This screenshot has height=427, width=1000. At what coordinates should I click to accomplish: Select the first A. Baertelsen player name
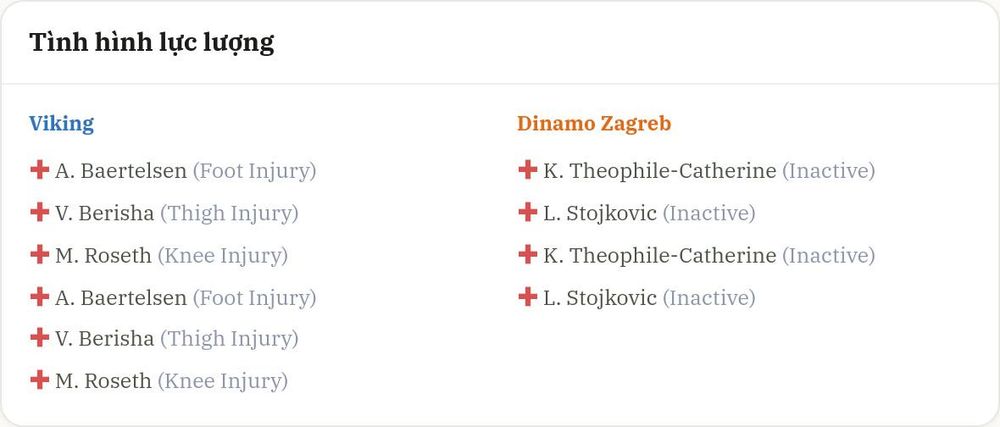(x=121, y=171)
